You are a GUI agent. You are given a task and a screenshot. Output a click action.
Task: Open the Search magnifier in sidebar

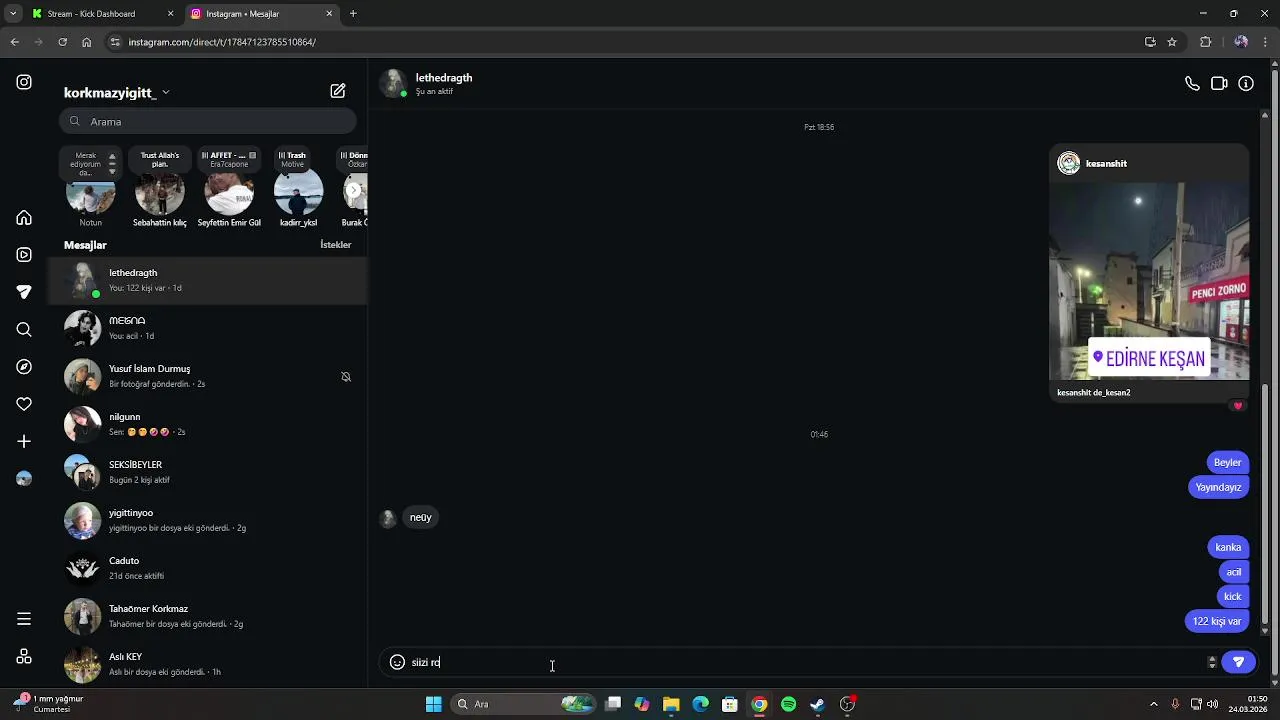point(24,330)
